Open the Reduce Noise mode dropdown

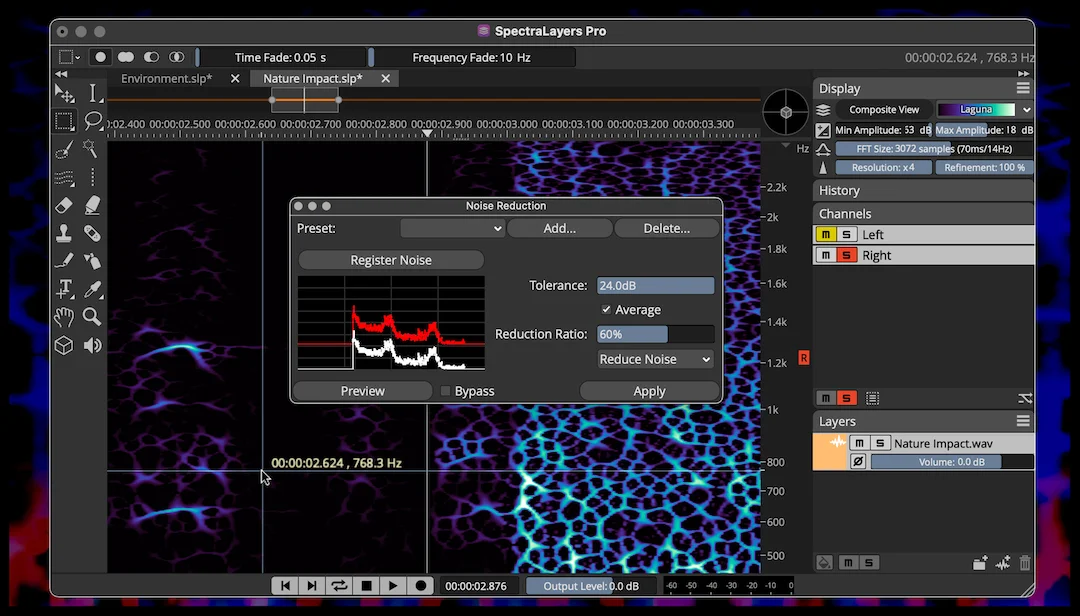(655, 359)
